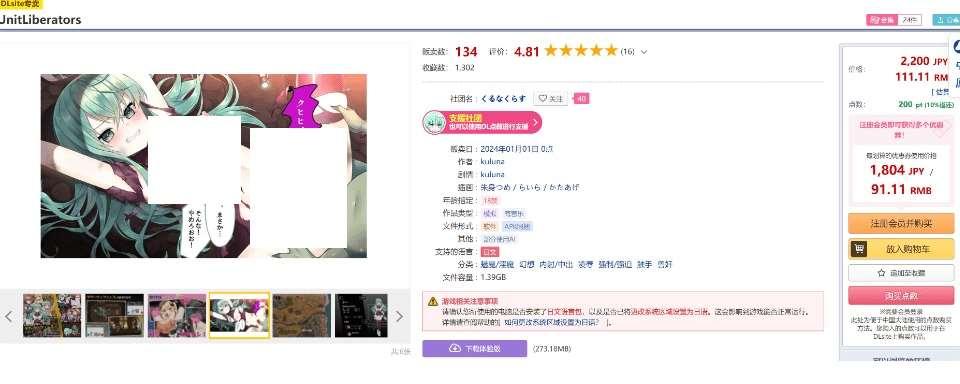Open the sixth dark preview thumbnail
This screenshot has height=384, width=960.
361,315
